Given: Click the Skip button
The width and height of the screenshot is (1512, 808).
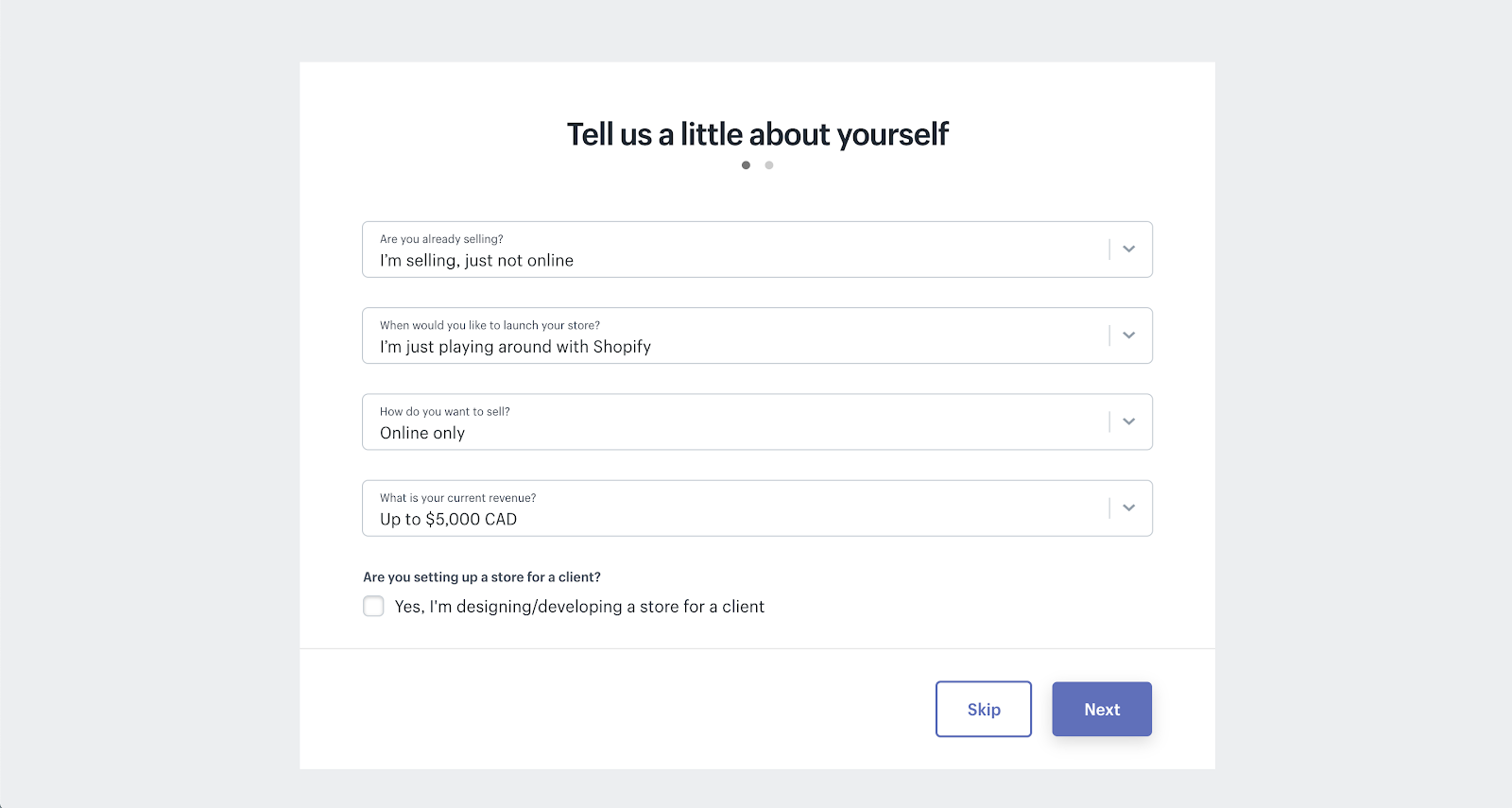Looking at the screenshot, I should pyautogui.click(x=983, y=709).
